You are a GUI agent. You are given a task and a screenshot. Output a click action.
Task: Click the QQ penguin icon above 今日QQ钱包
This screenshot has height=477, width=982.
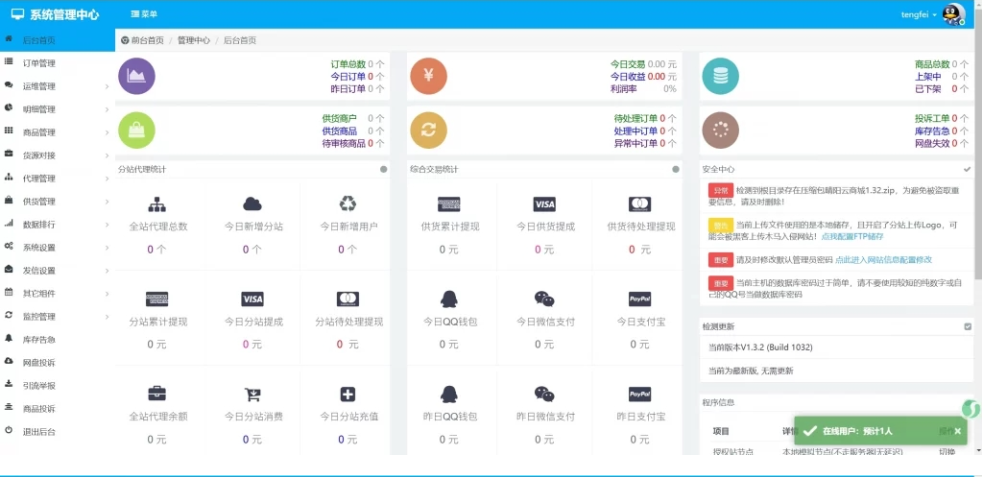point(448,299)
